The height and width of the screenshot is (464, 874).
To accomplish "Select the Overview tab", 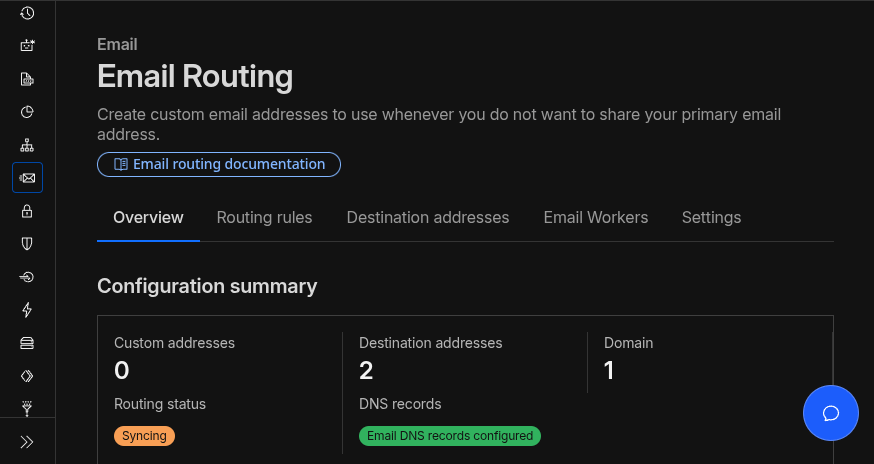I will 148,217.
